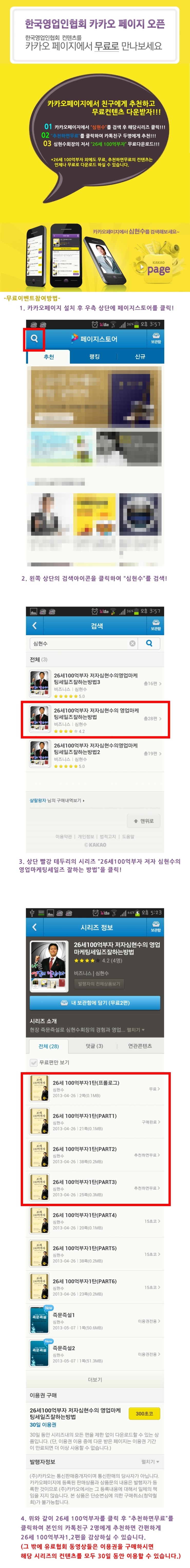Image resolution: width=190 pixels, height=1568 pixels.
Task: Toggle the 무료편만 보기 checkbox
Action: tap(34, 1062)
